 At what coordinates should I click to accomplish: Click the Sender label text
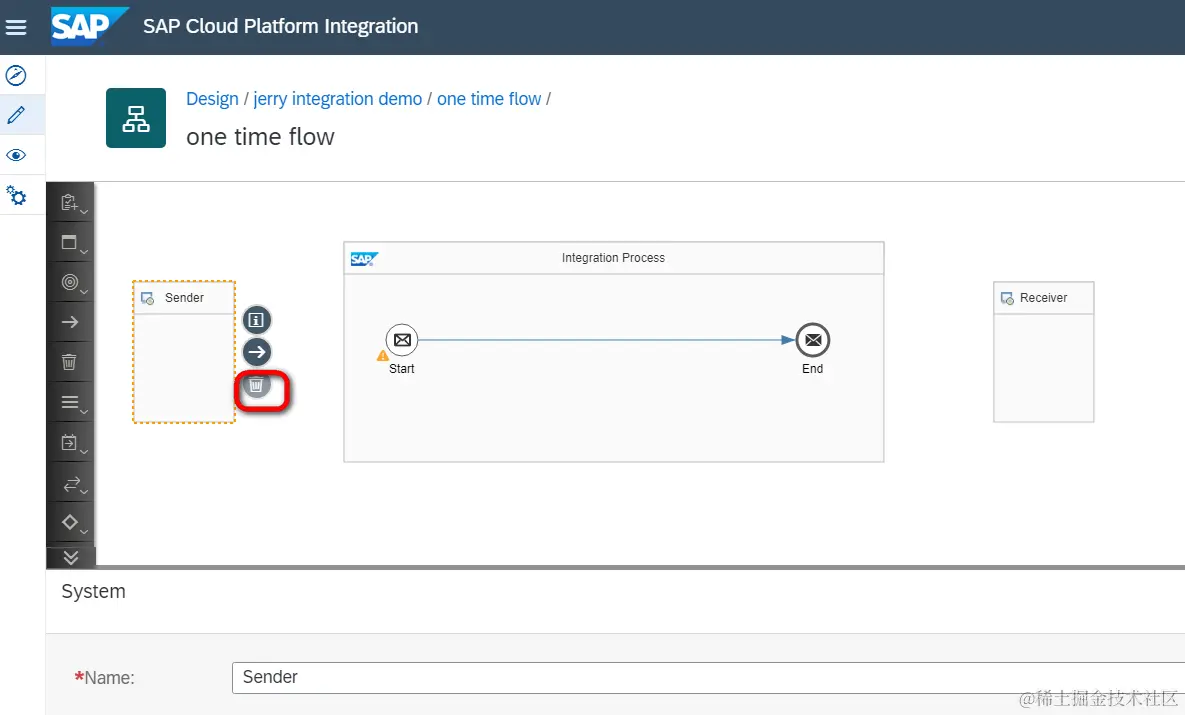(x=184, y=298)
